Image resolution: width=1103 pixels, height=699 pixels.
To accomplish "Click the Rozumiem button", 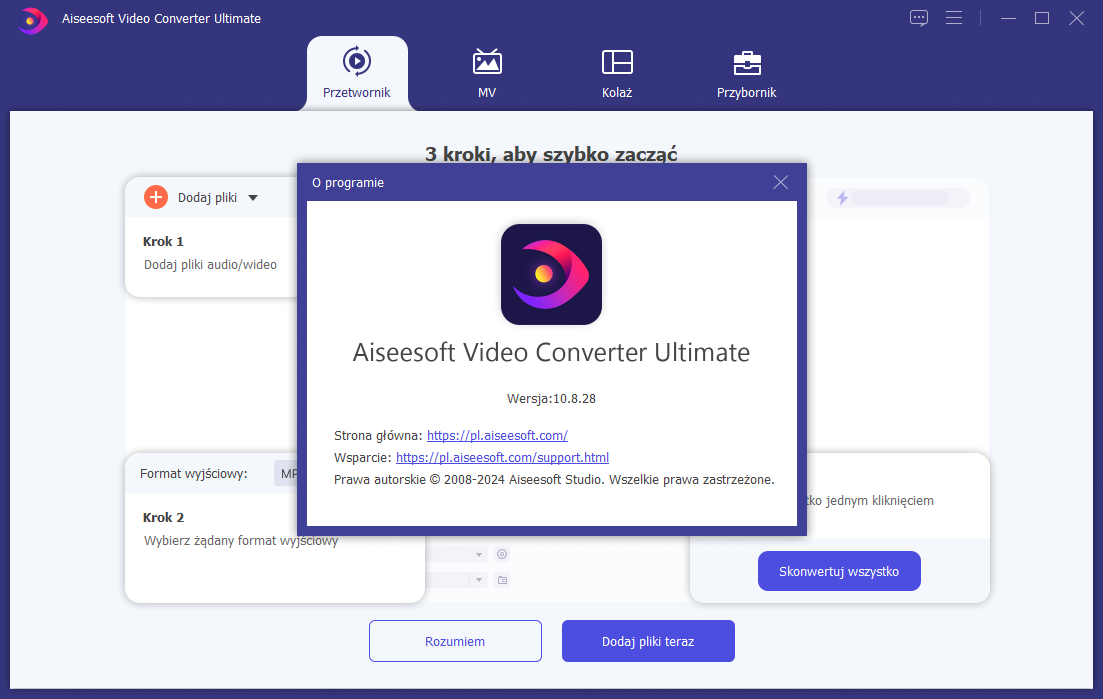I will (x=455, y=641).
